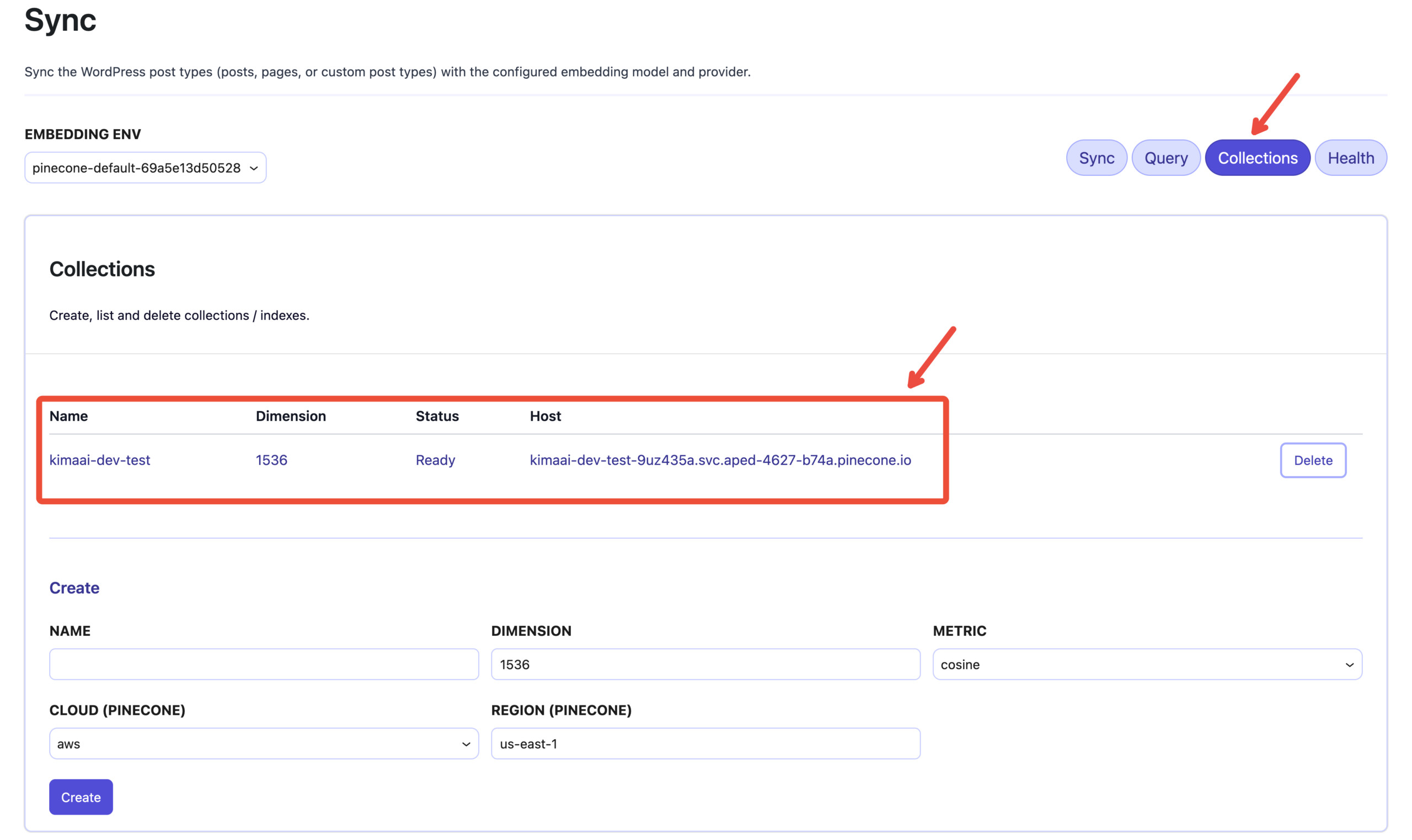Click the Metric dropdown chevron arrow
Image resolution: width=1412 pixels, height=840 pixels.
[1349, 665]
